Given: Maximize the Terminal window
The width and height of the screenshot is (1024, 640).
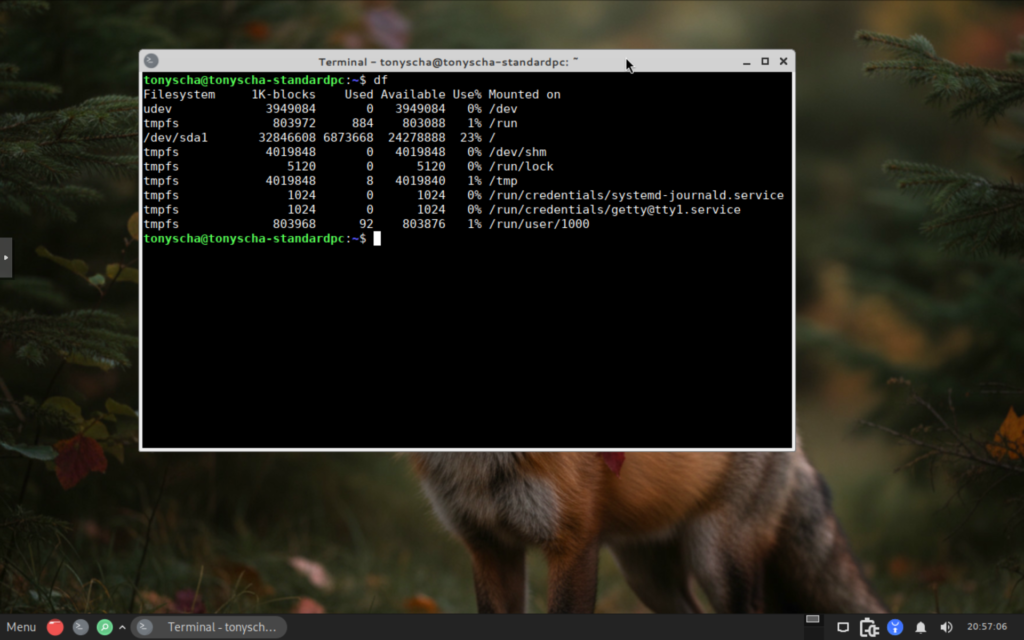Looking at the screenshot, I should point(765,61).
